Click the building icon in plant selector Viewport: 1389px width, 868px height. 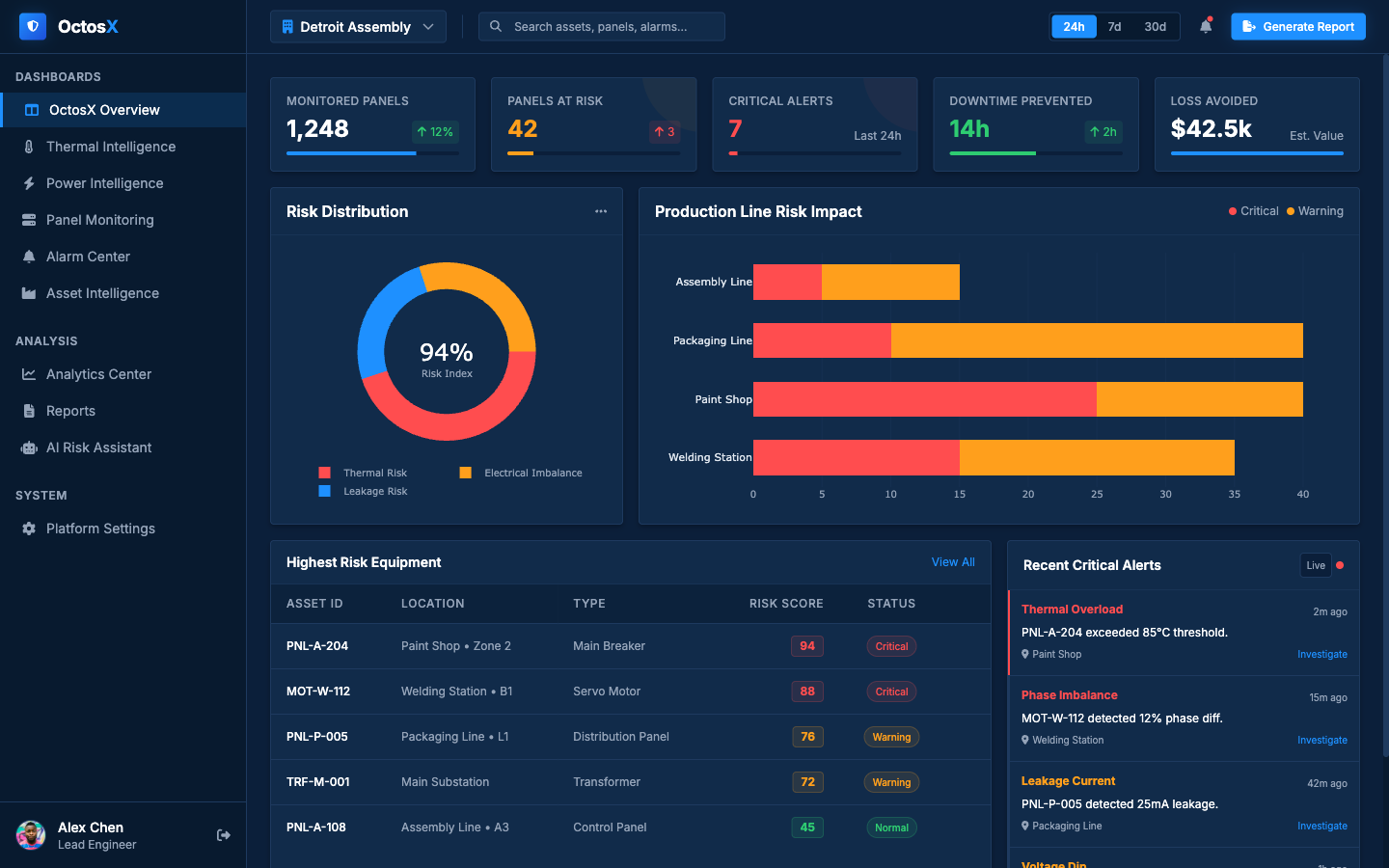287,27
